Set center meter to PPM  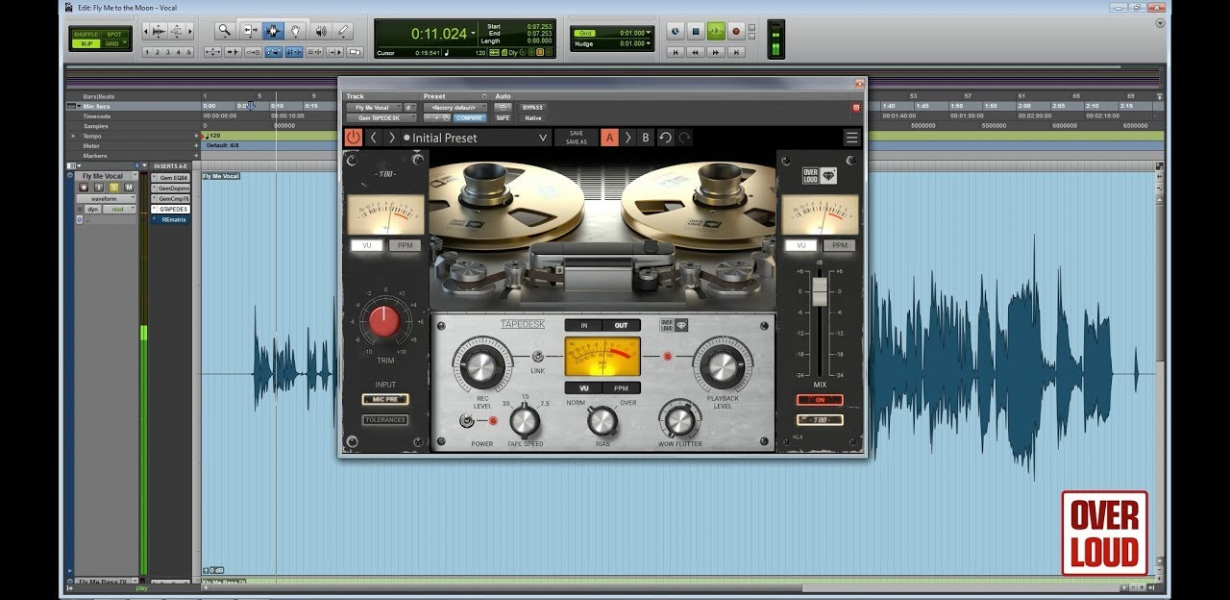tap(622, 388)
